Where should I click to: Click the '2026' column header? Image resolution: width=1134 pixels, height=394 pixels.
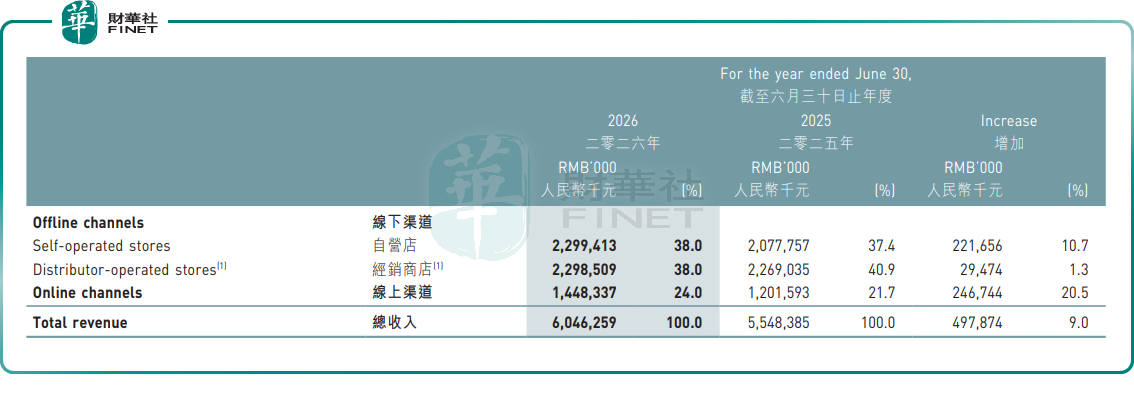tap(623, 121)
